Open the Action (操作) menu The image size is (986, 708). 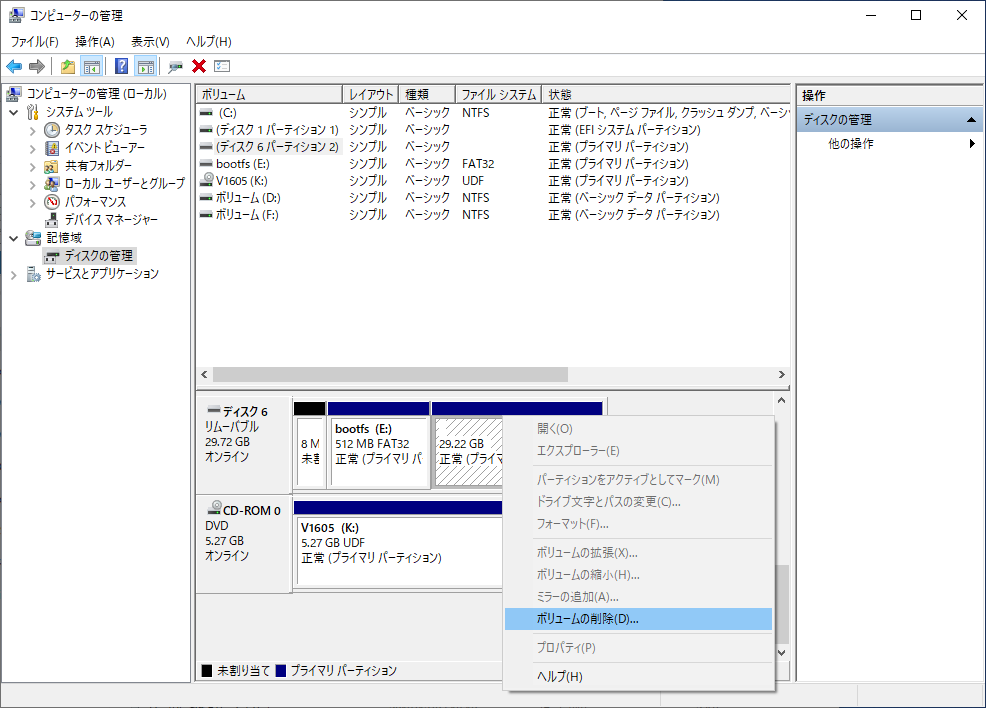pos(95,41)
